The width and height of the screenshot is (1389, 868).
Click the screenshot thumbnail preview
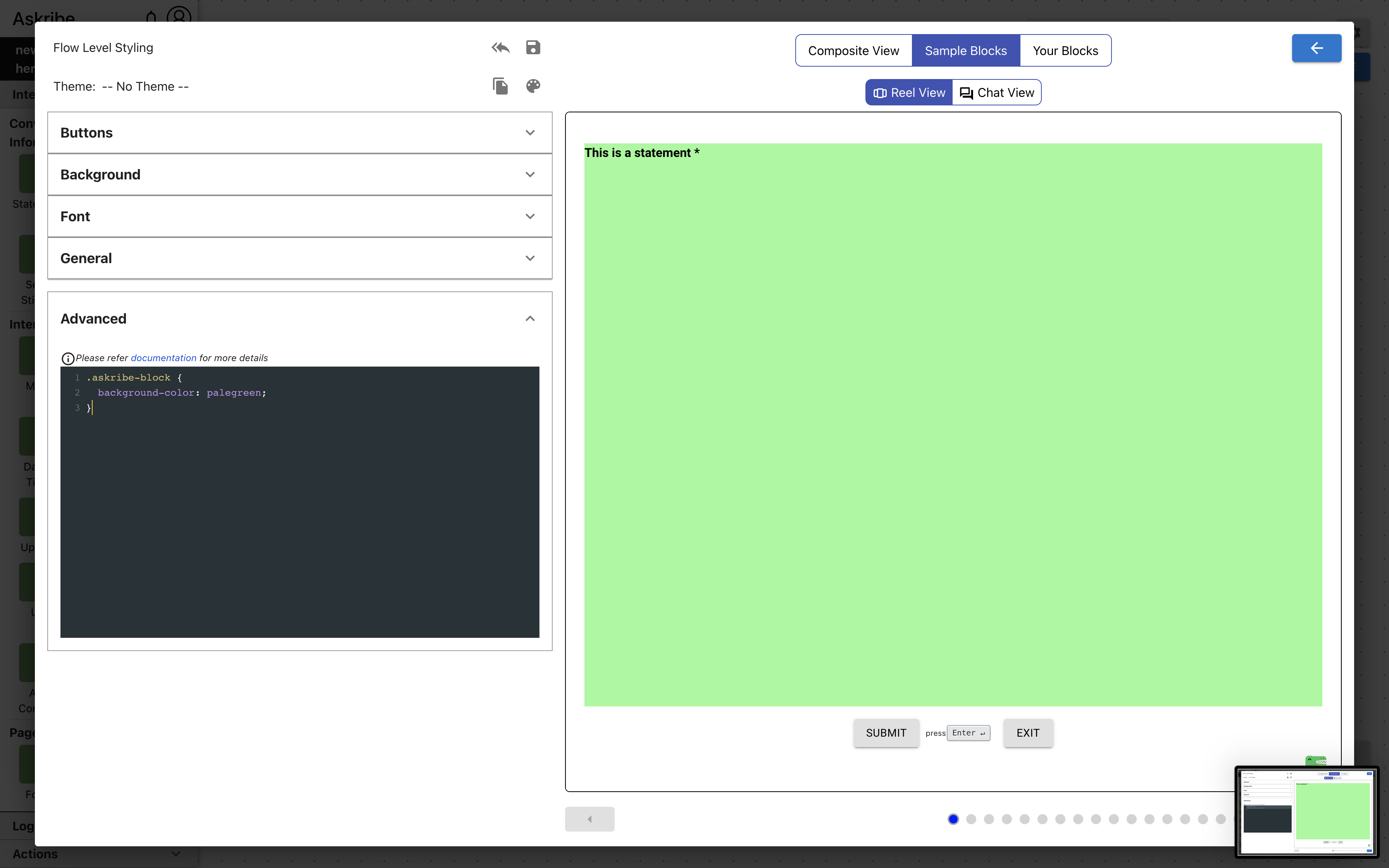point(1306,811)
